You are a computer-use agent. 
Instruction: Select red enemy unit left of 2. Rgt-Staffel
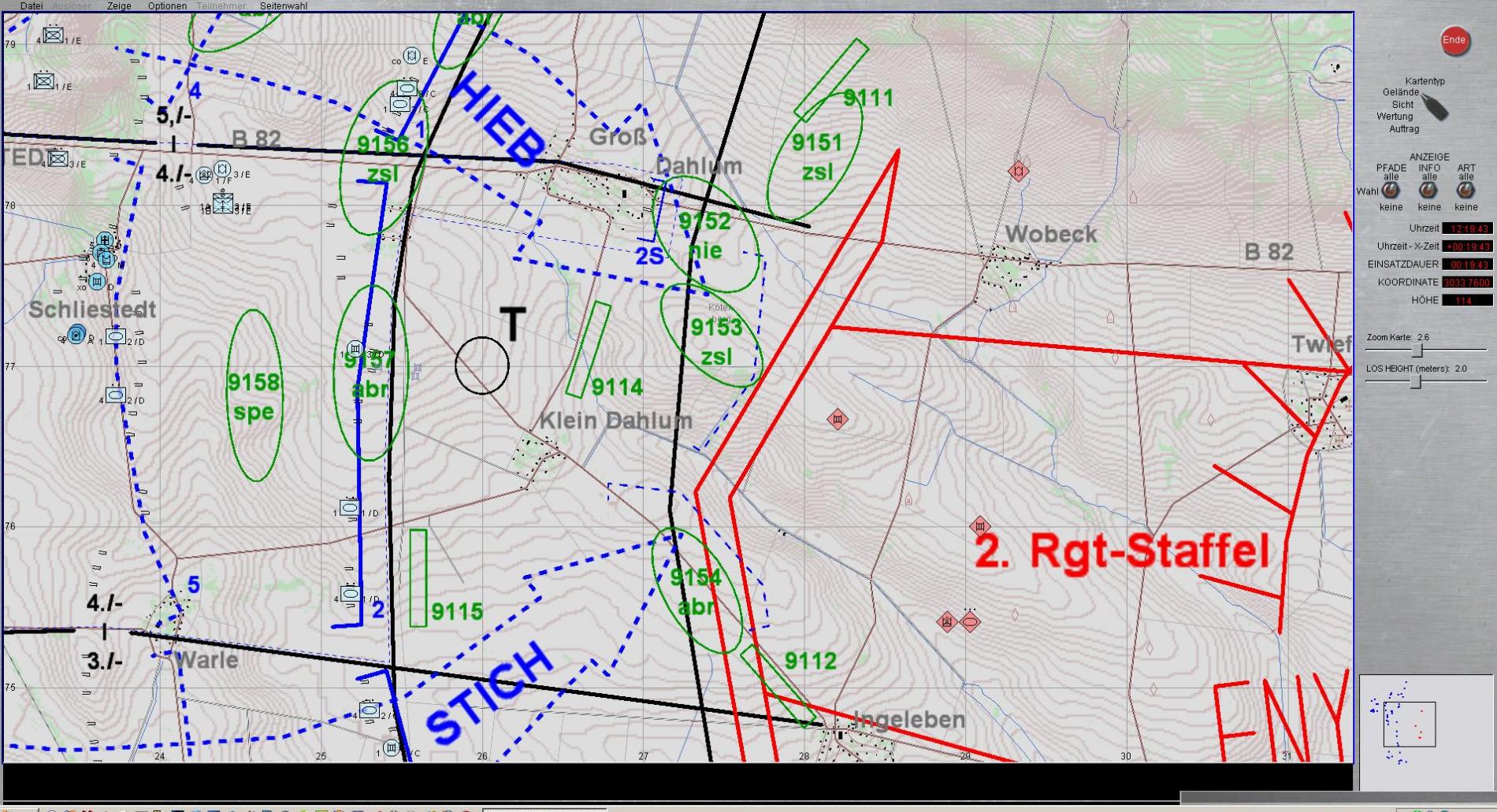979,525
